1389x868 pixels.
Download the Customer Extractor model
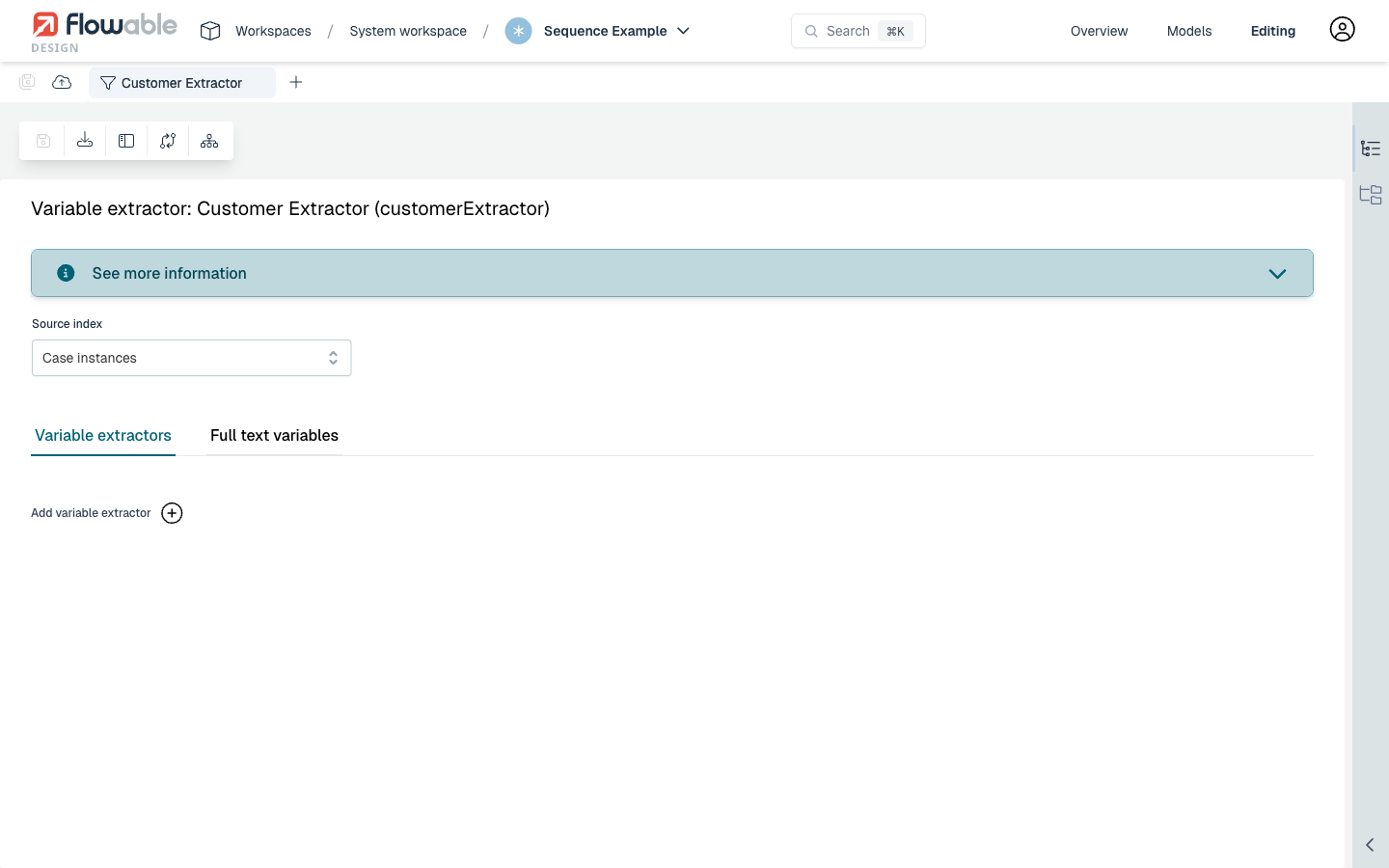(x=84, y=140)
